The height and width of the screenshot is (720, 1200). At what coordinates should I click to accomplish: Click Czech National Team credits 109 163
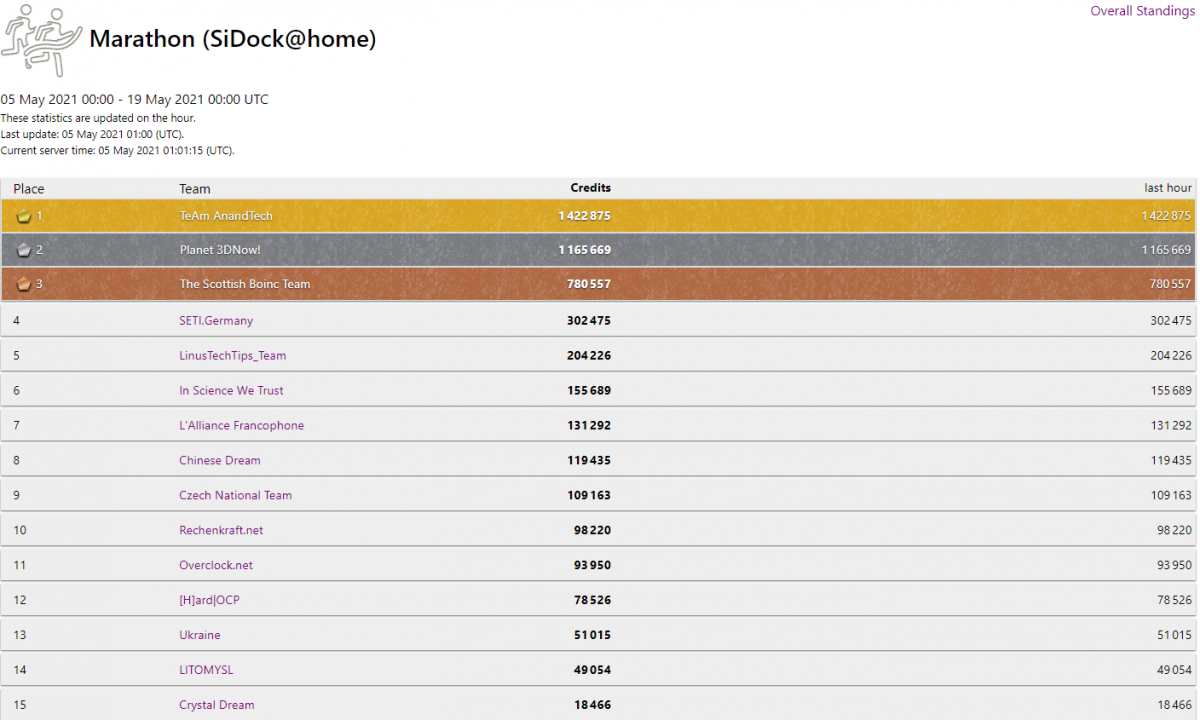[589, 496]
